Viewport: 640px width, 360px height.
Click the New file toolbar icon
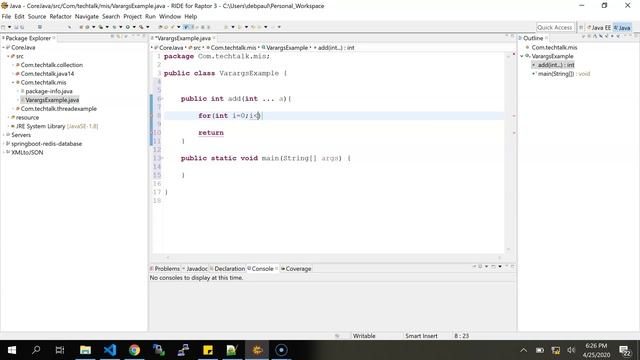(x=3, y=27)
